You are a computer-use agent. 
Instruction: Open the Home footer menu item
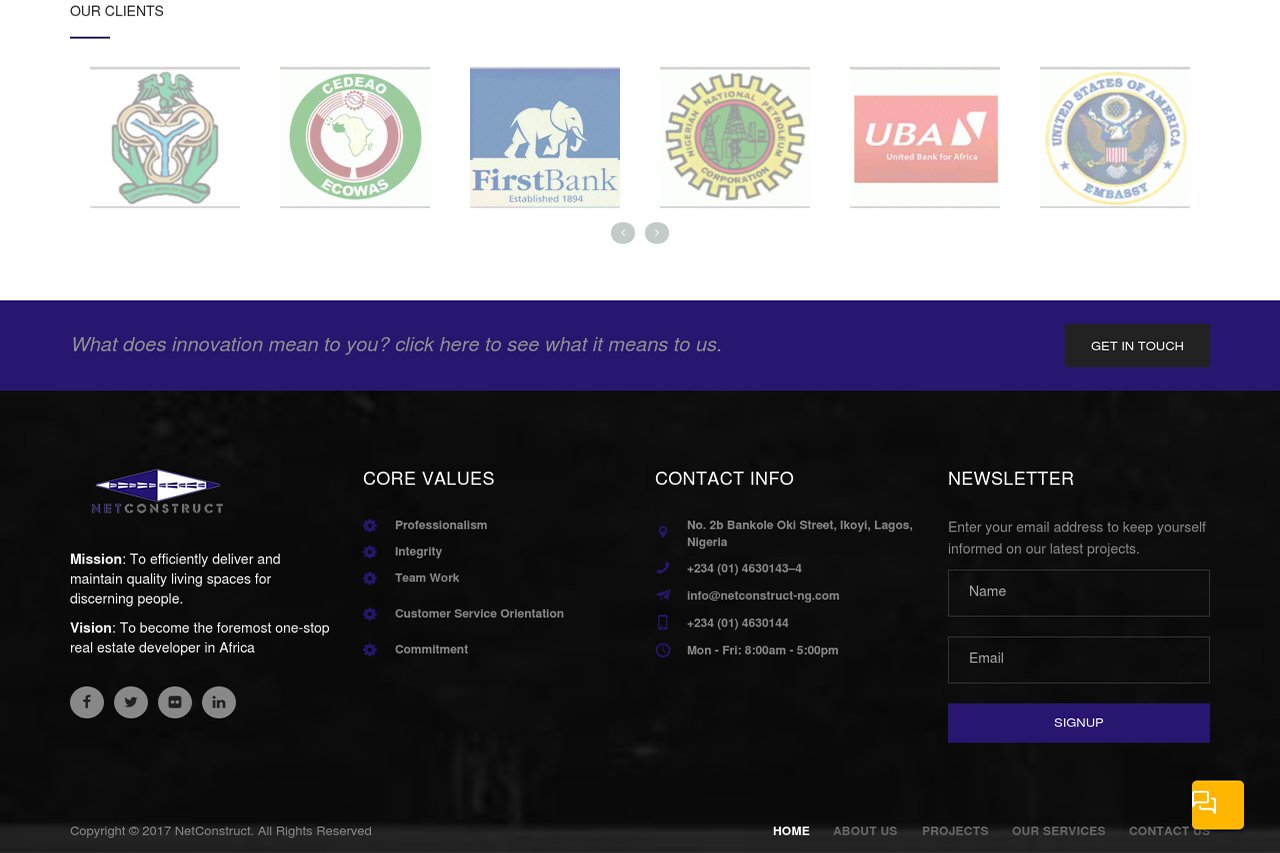[x=791, y=831]
